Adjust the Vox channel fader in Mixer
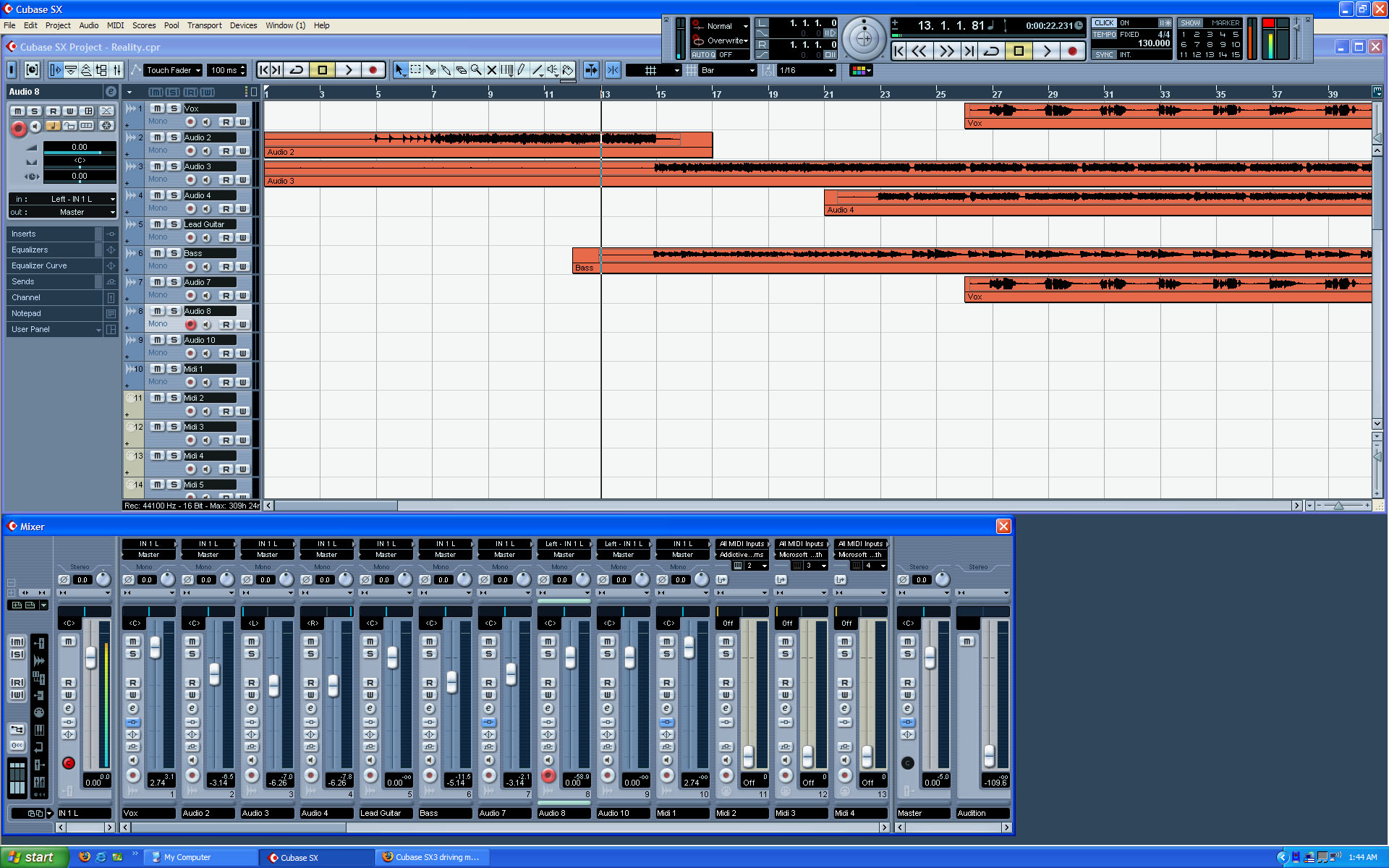1389x868 pixels. click(x=155, y=647)
